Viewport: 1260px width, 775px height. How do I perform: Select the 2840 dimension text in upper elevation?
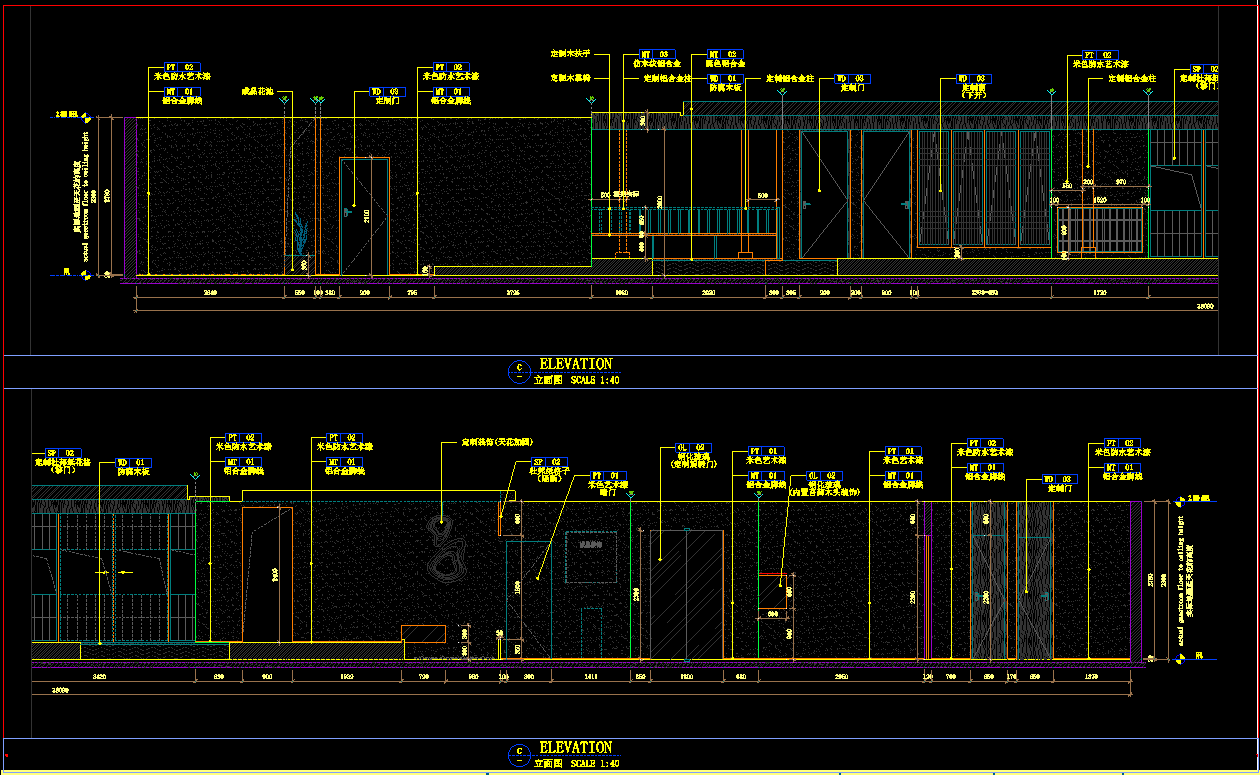tap(210, 293)
